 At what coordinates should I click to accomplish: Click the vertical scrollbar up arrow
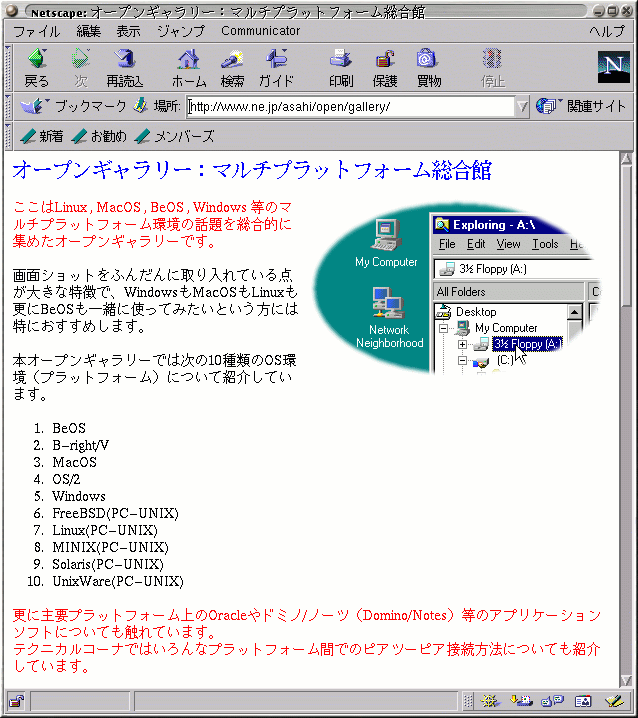click(x=626, y=159)
